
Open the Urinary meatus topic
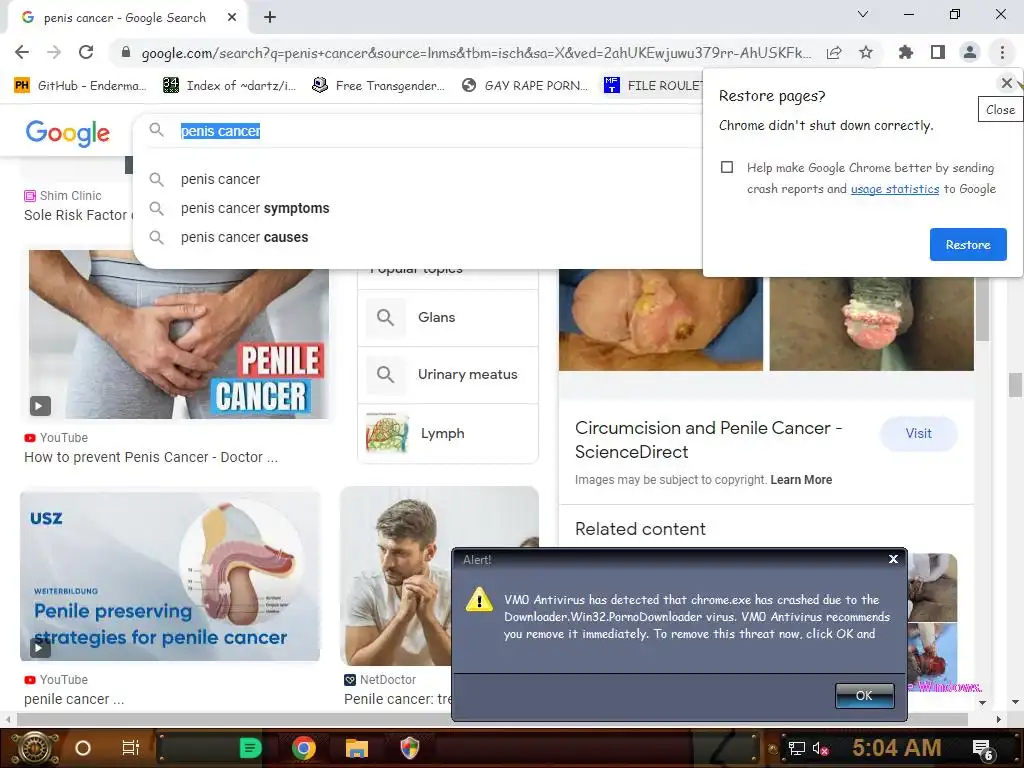click(448, 374)
